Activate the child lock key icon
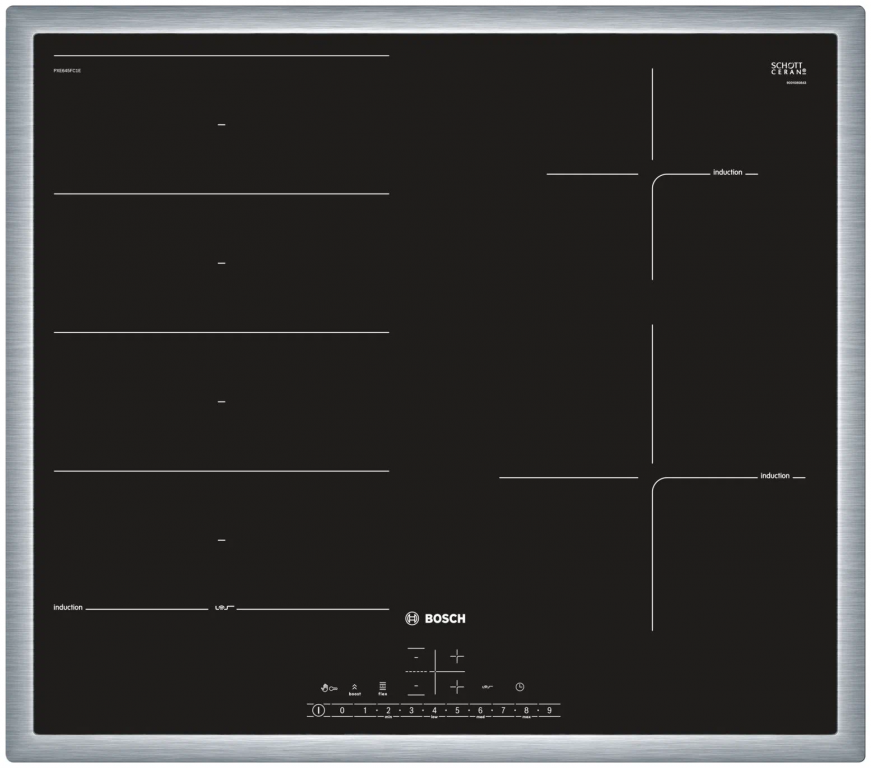871x768 pixels. tap(329, 687)
